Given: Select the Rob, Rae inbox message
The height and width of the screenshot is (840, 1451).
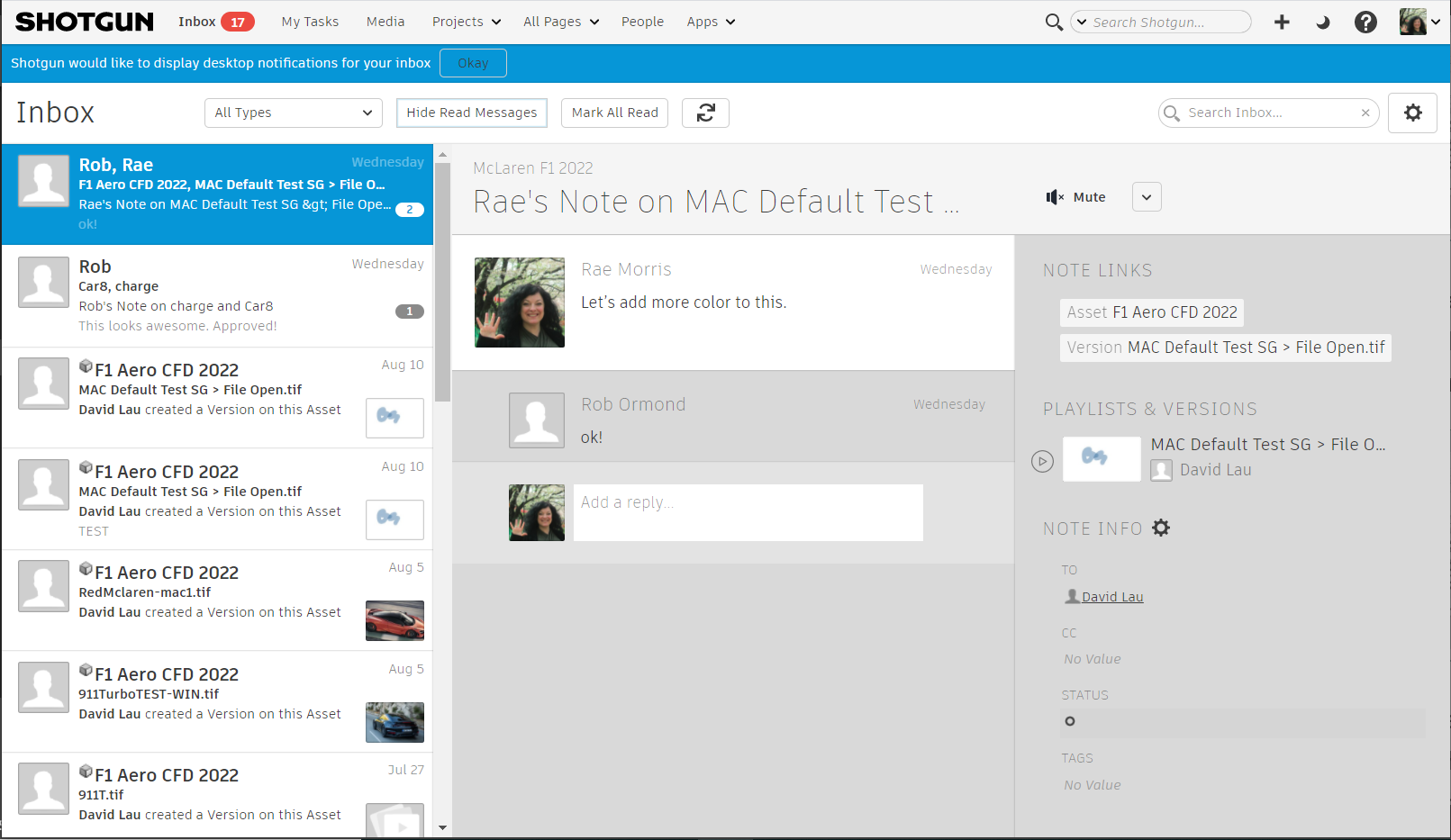Looking at the screenshot, I should [x=217, y=194].
